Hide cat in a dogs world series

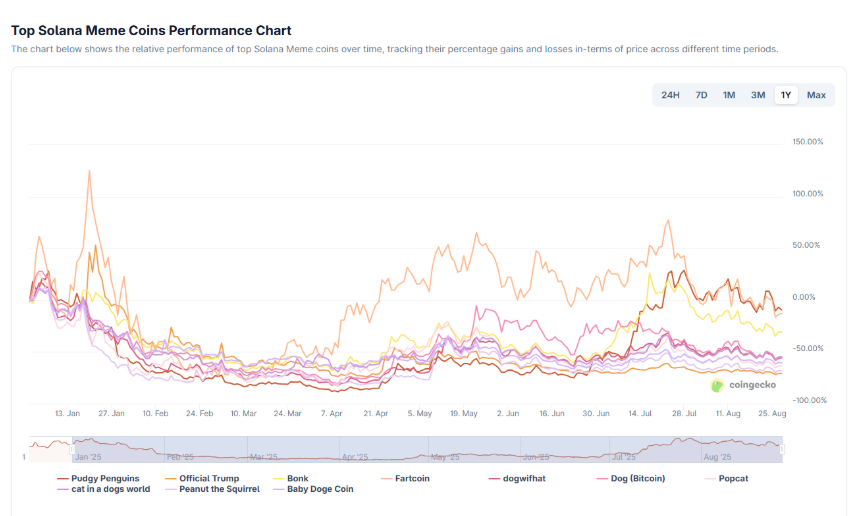click(110, 489)
